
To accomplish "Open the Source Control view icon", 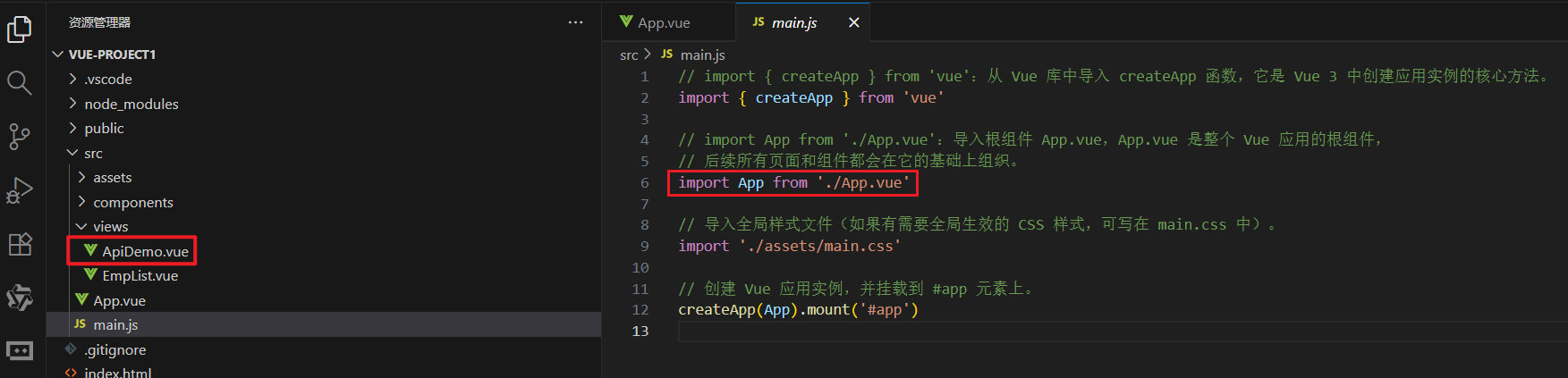I will [20, 137].
